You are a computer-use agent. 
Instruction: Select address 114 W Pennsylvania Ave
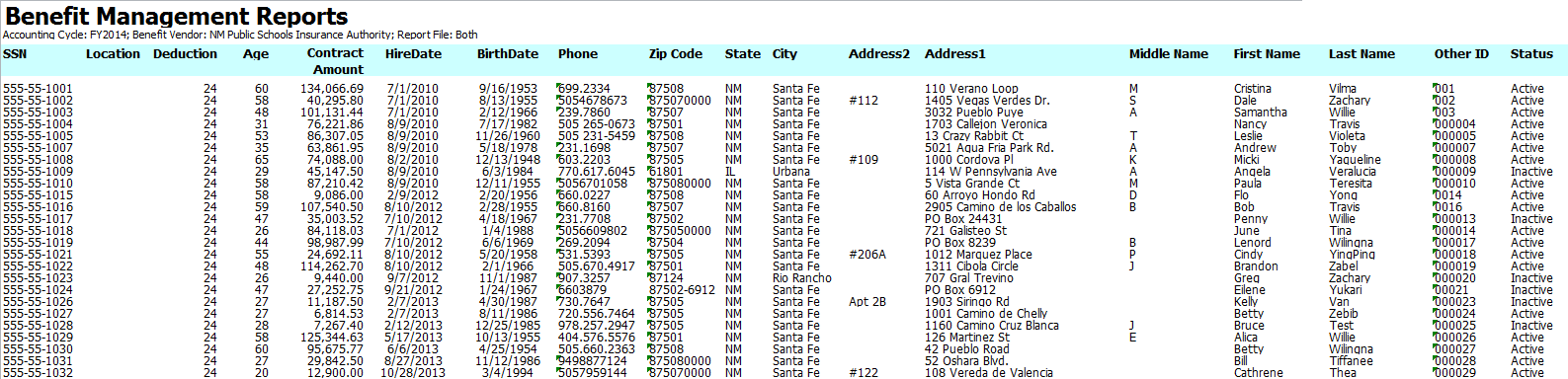tap(991, 172)
